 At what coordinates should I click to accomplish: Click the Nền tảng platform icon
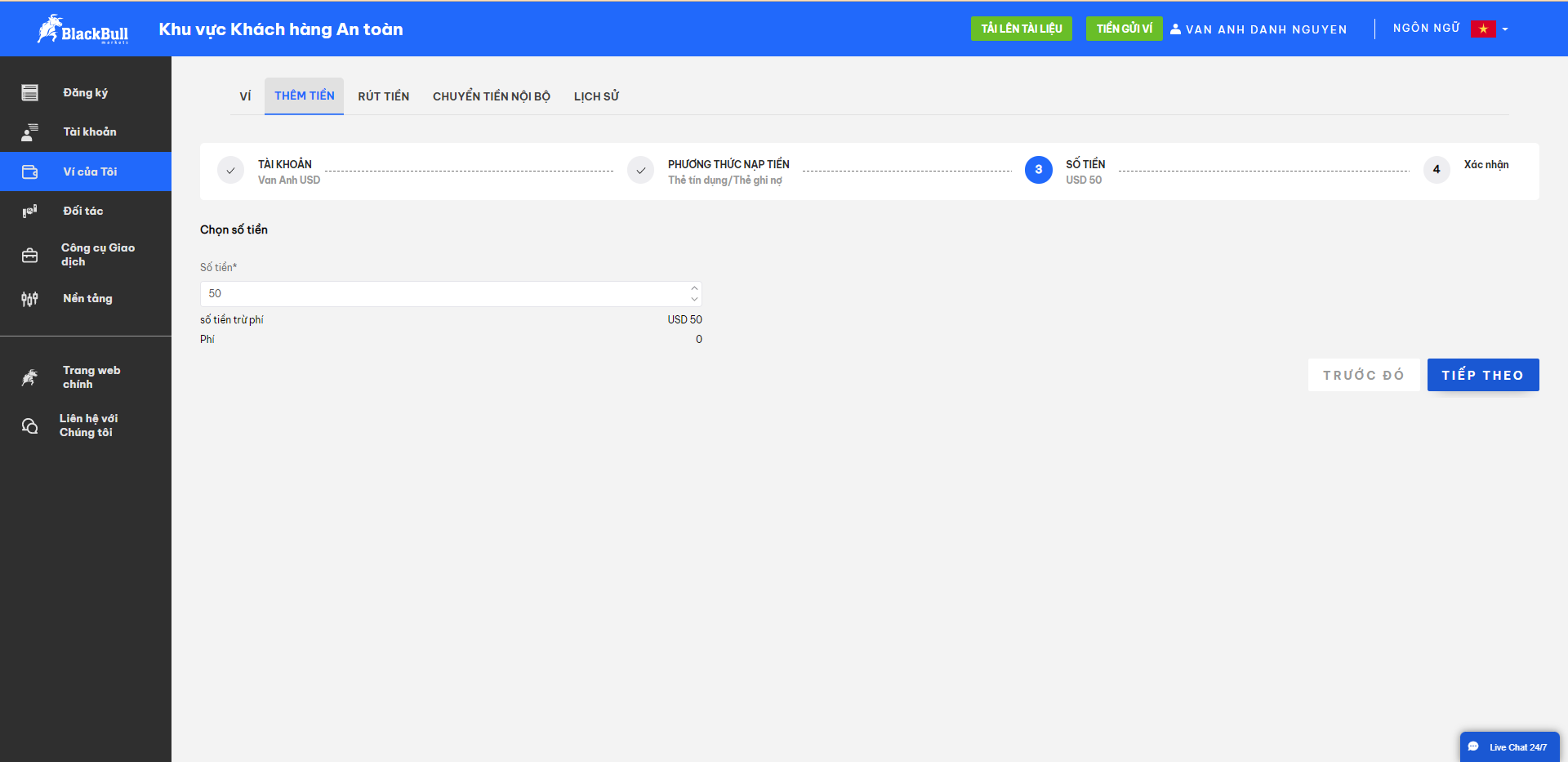30,299
